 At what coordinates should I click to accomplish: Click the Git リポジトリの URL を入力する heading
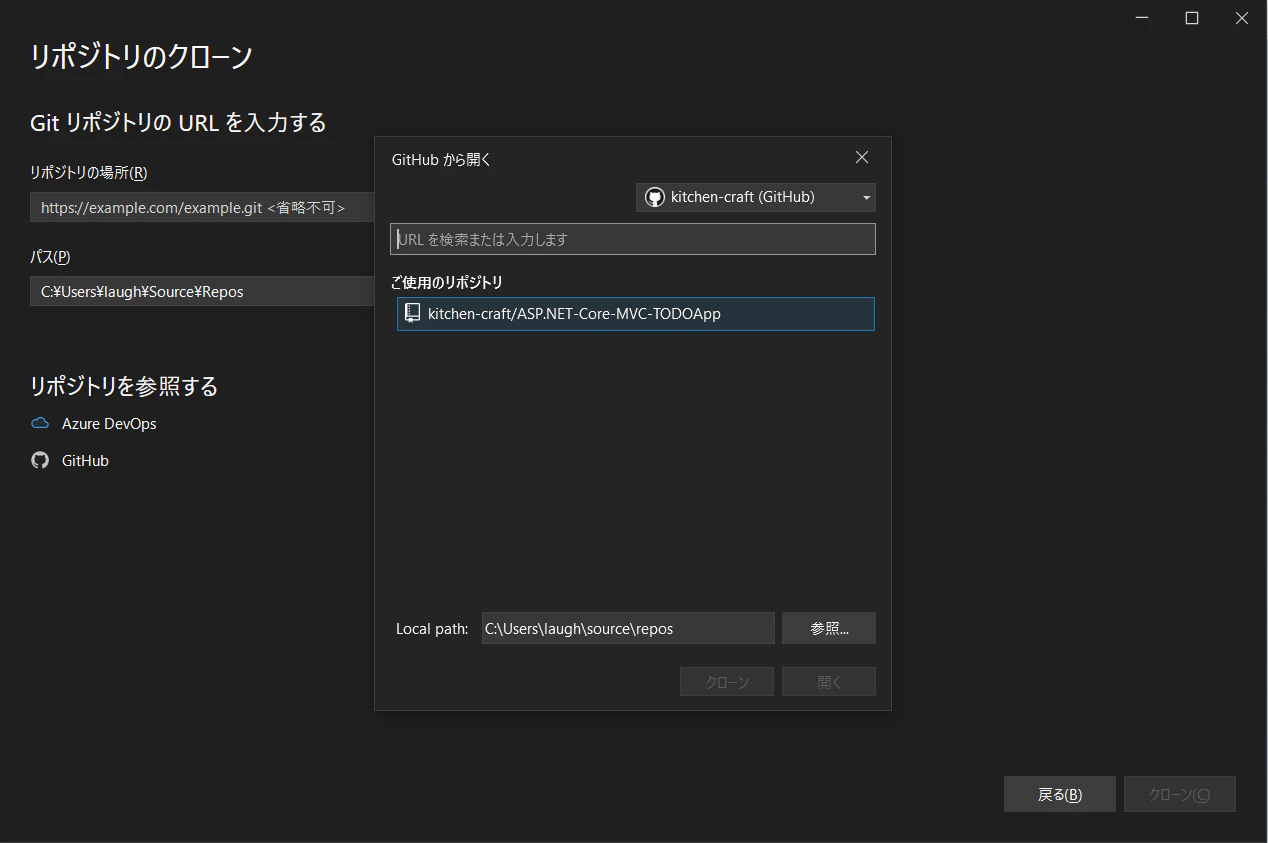[179, 122]
